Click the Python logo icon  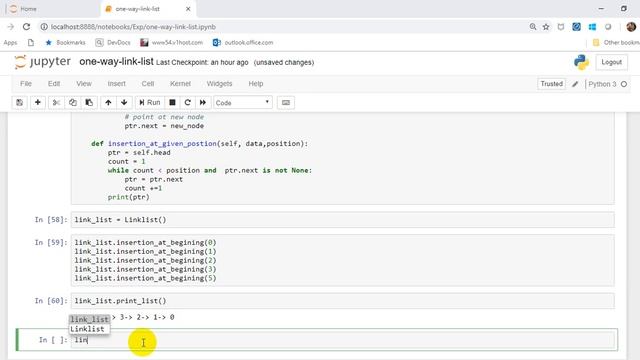(581, 62)
